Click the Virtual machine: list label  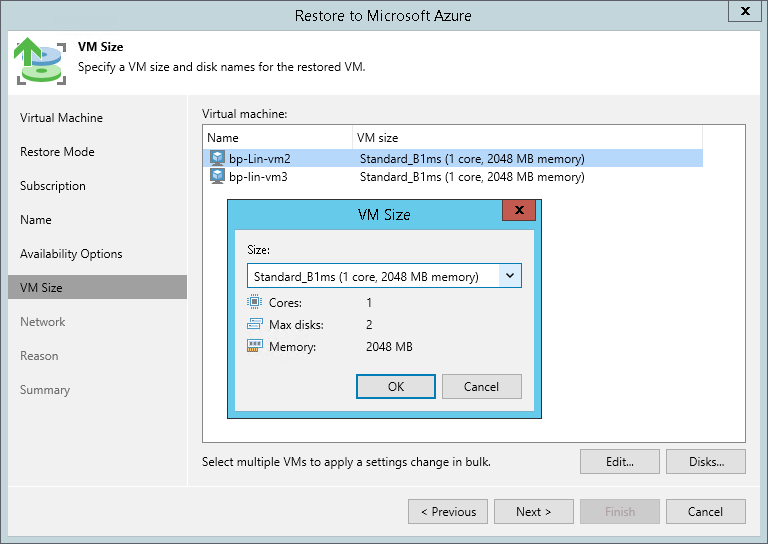(x=244, y=114)
